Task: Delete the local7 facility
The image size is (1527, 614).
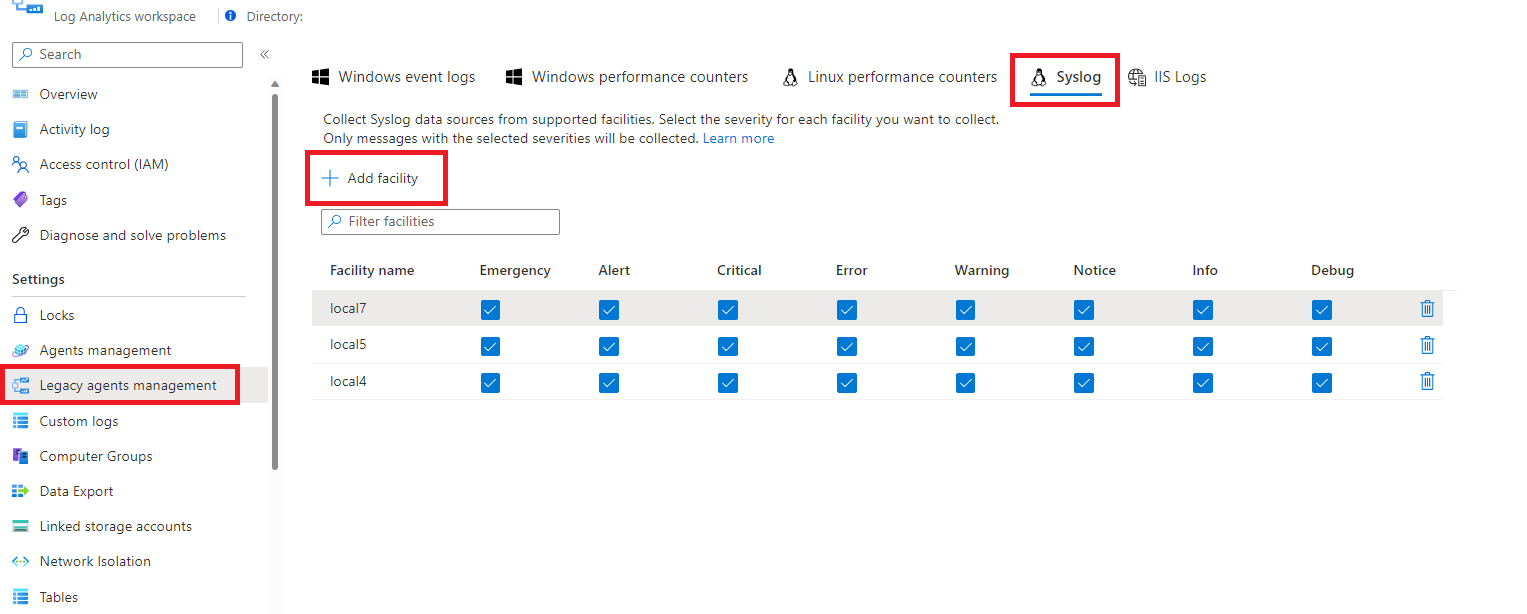Action: [x=1427, y=308]
